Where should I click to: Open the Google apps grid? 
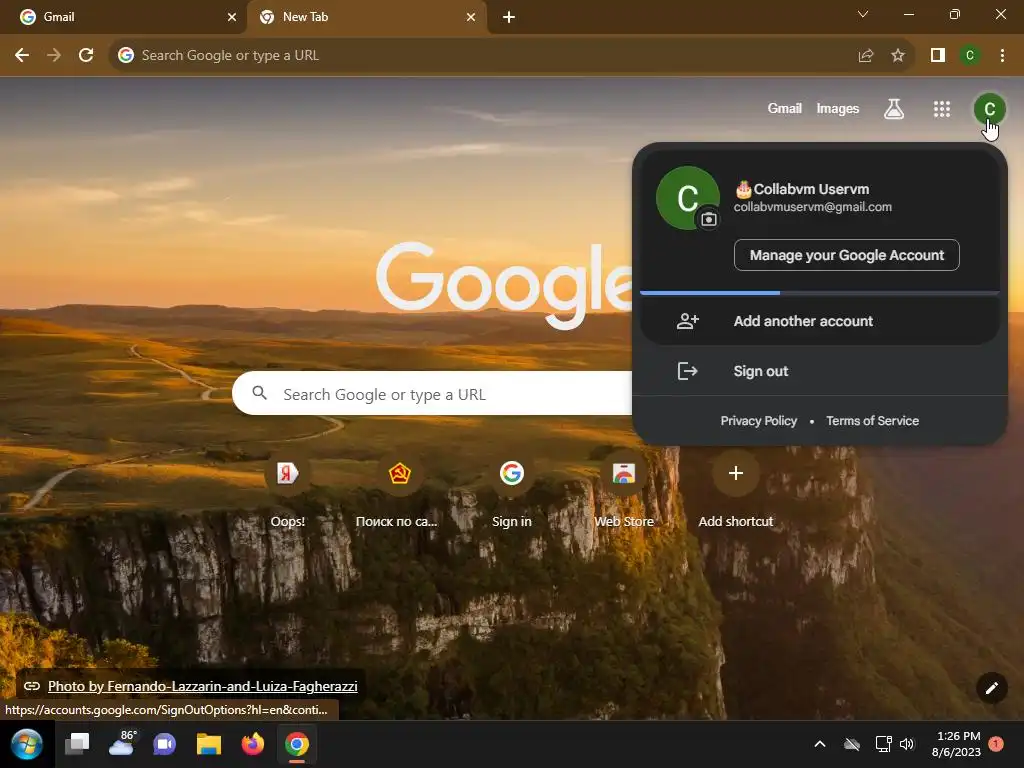point(942,109)
